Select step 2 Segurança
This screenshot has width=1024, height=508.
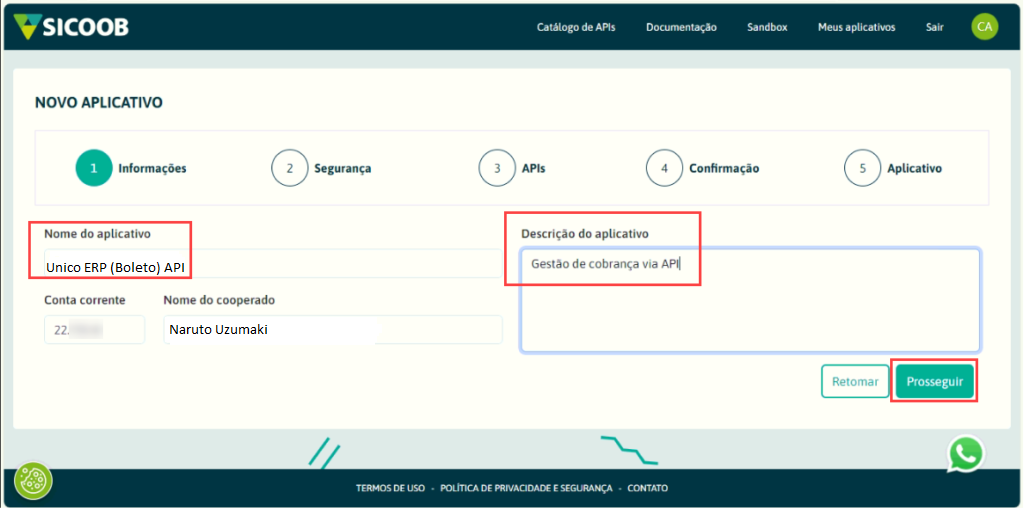(321, 168)
